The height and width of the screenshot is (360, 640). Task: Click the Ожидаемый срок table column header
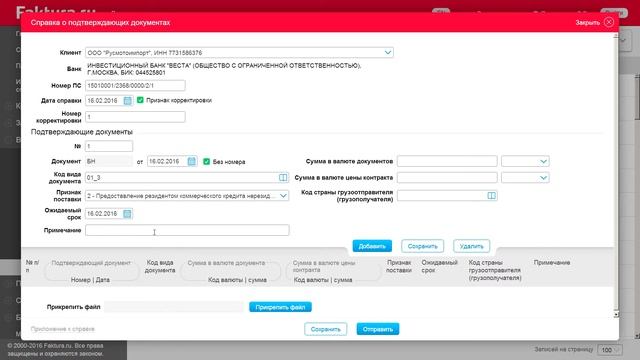point(440,266)
